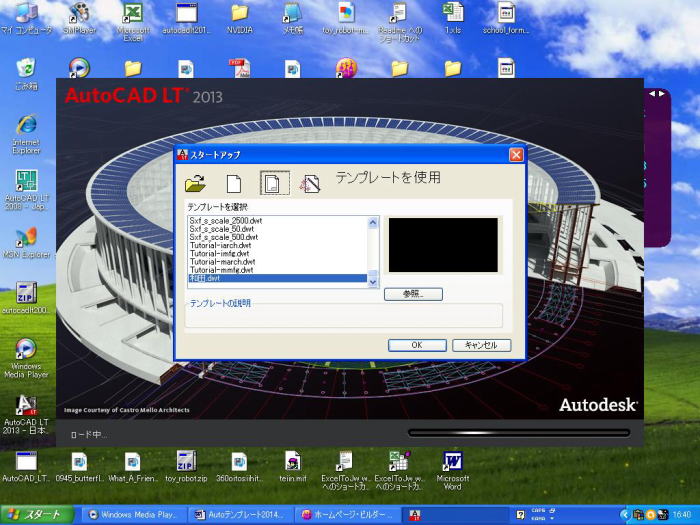The width and height of the screenshot is (700, 525).
Task: Select Tutorial-mmfg.dwt template
Action: [x=277, y=270]
